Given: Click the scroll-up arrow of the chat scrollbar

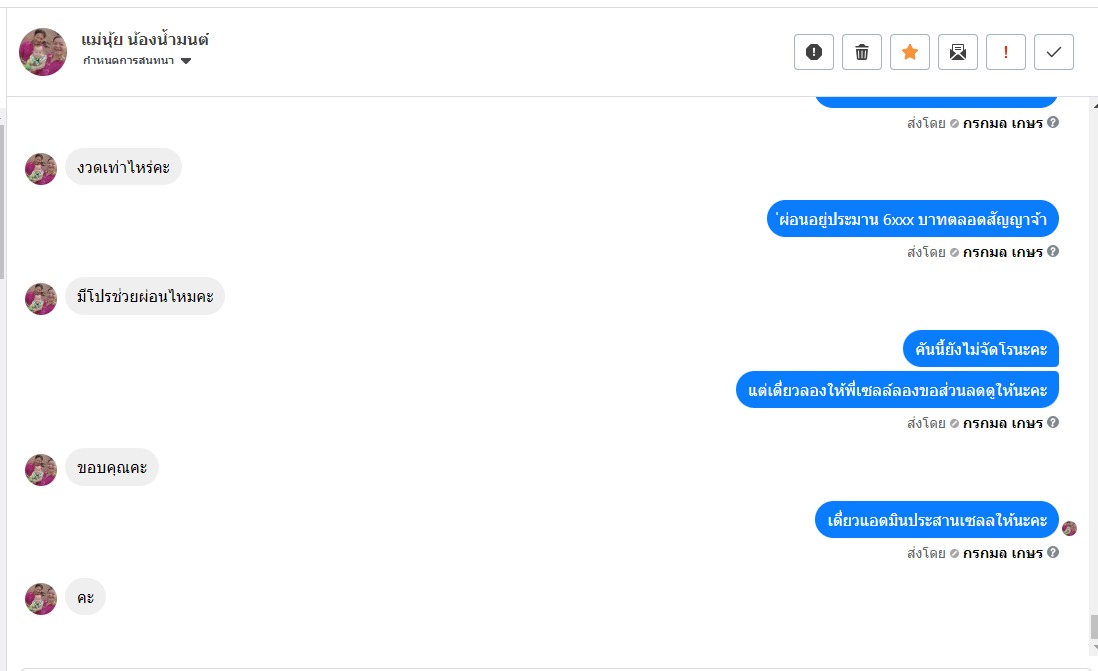Looking at the screenshot, I should tap(1092, 104).
